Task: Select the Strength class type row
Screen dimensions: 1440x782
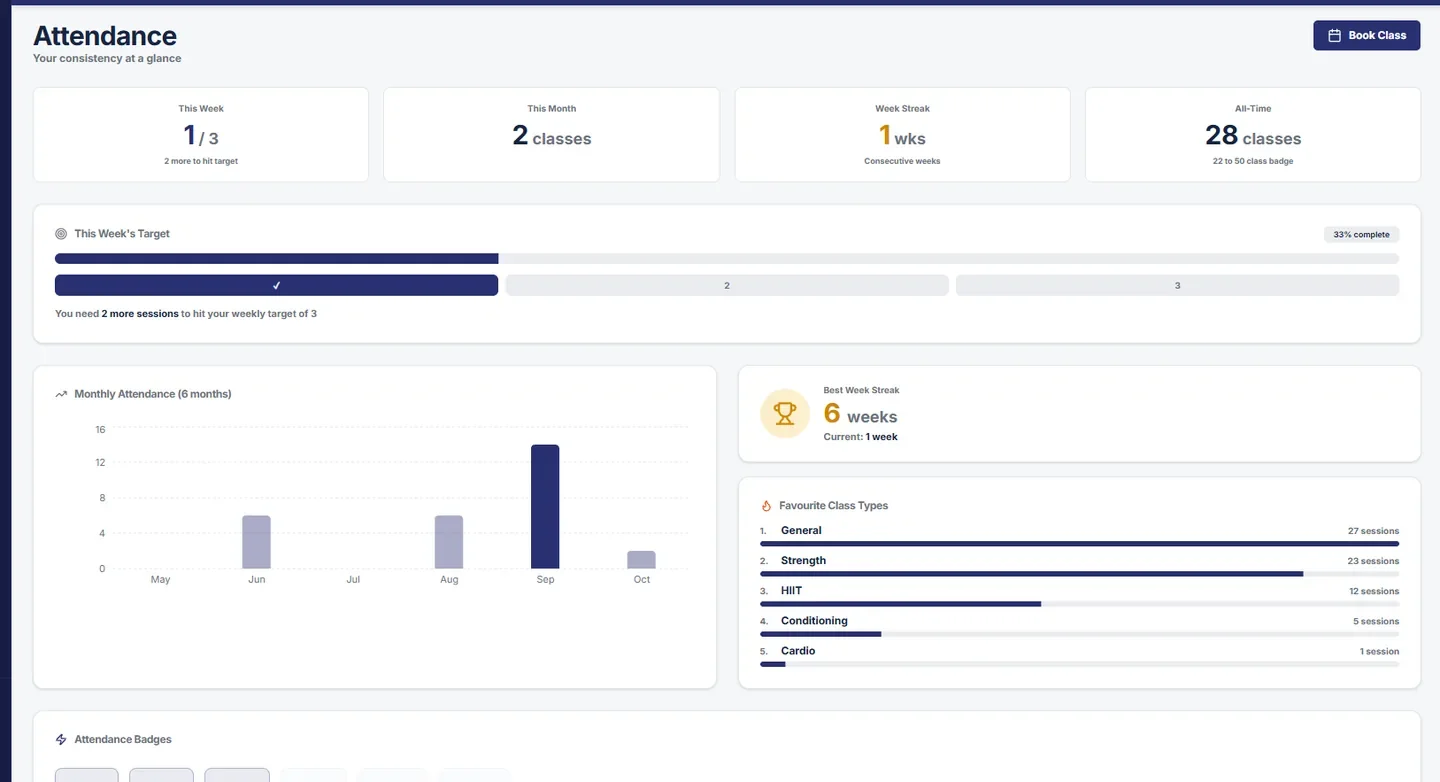Action: coord(1079,566)
